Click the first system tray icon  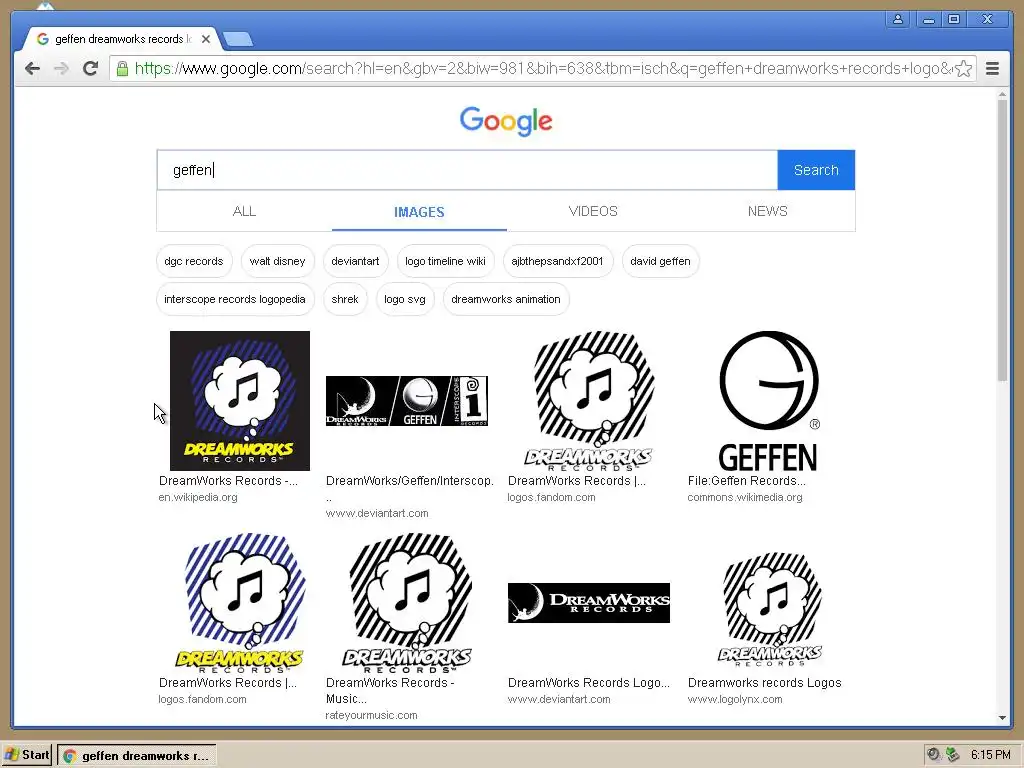point(934,755)
